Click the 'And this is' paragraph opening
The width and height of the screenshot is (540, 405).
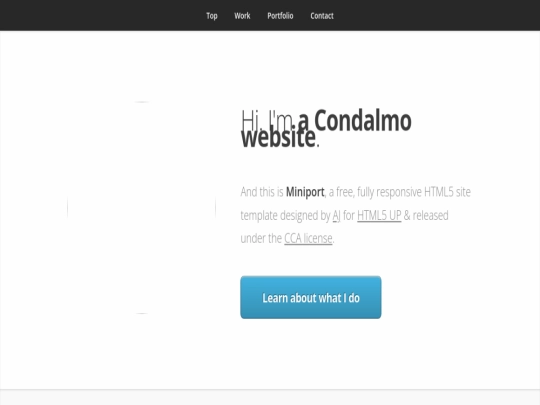pos(262,192)
